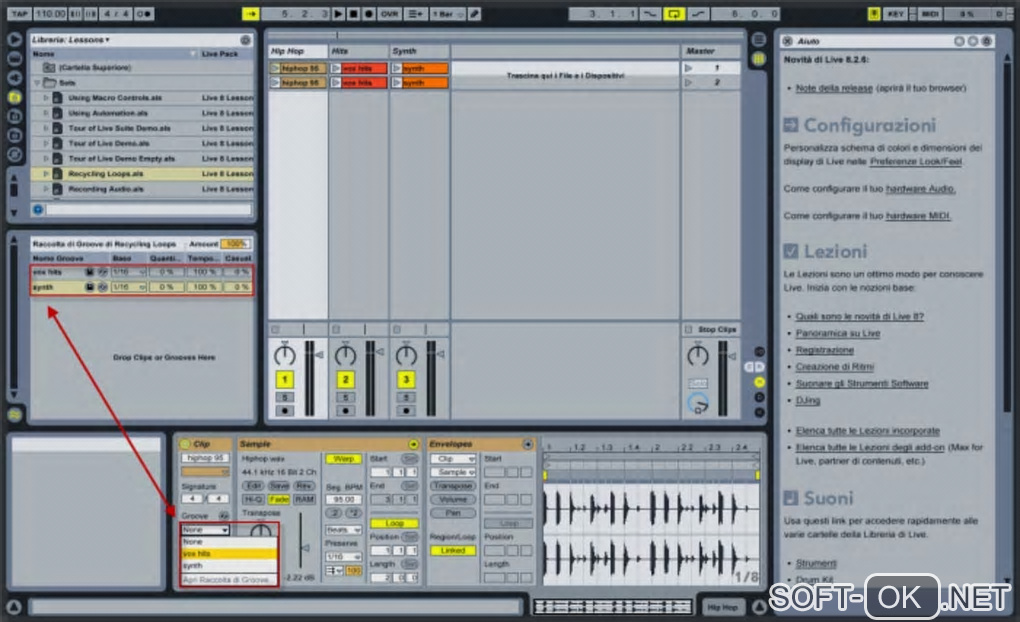Open the Live Device Browser icon
The width and height of the screenshot is (1020, 622).
point(14,59)
